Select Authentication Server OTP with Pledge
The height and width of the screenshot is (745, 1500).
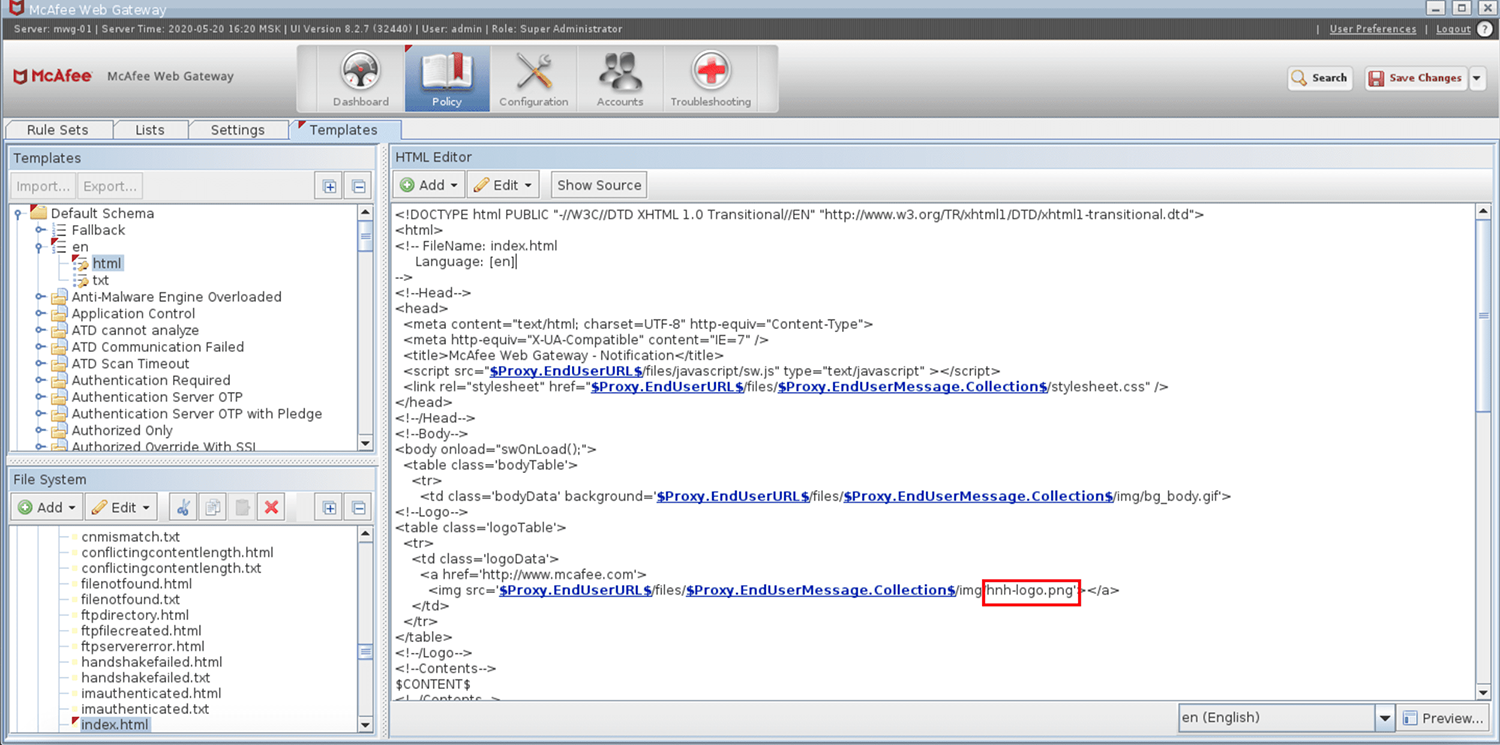[197, 414]
